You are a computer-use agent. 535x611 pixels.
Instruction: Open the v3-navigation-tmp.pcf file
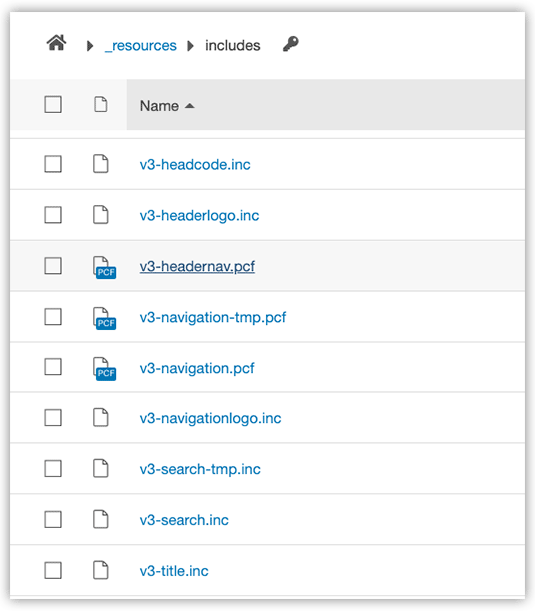213,318
